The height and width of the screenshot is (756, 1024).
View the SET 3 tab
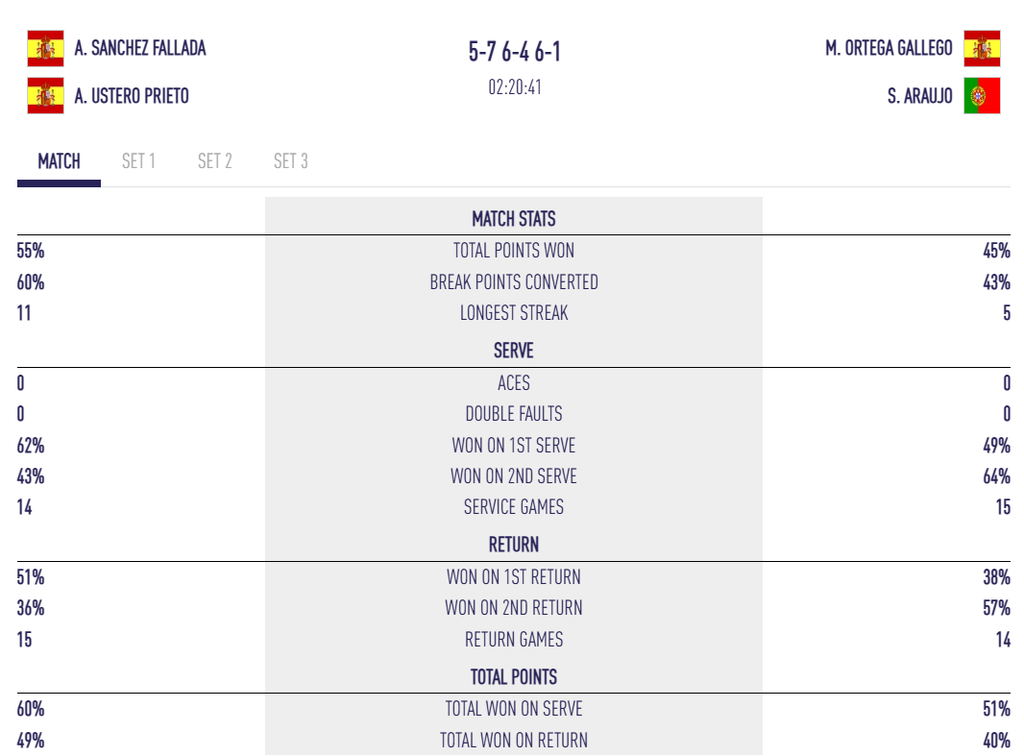click(291, 161)
